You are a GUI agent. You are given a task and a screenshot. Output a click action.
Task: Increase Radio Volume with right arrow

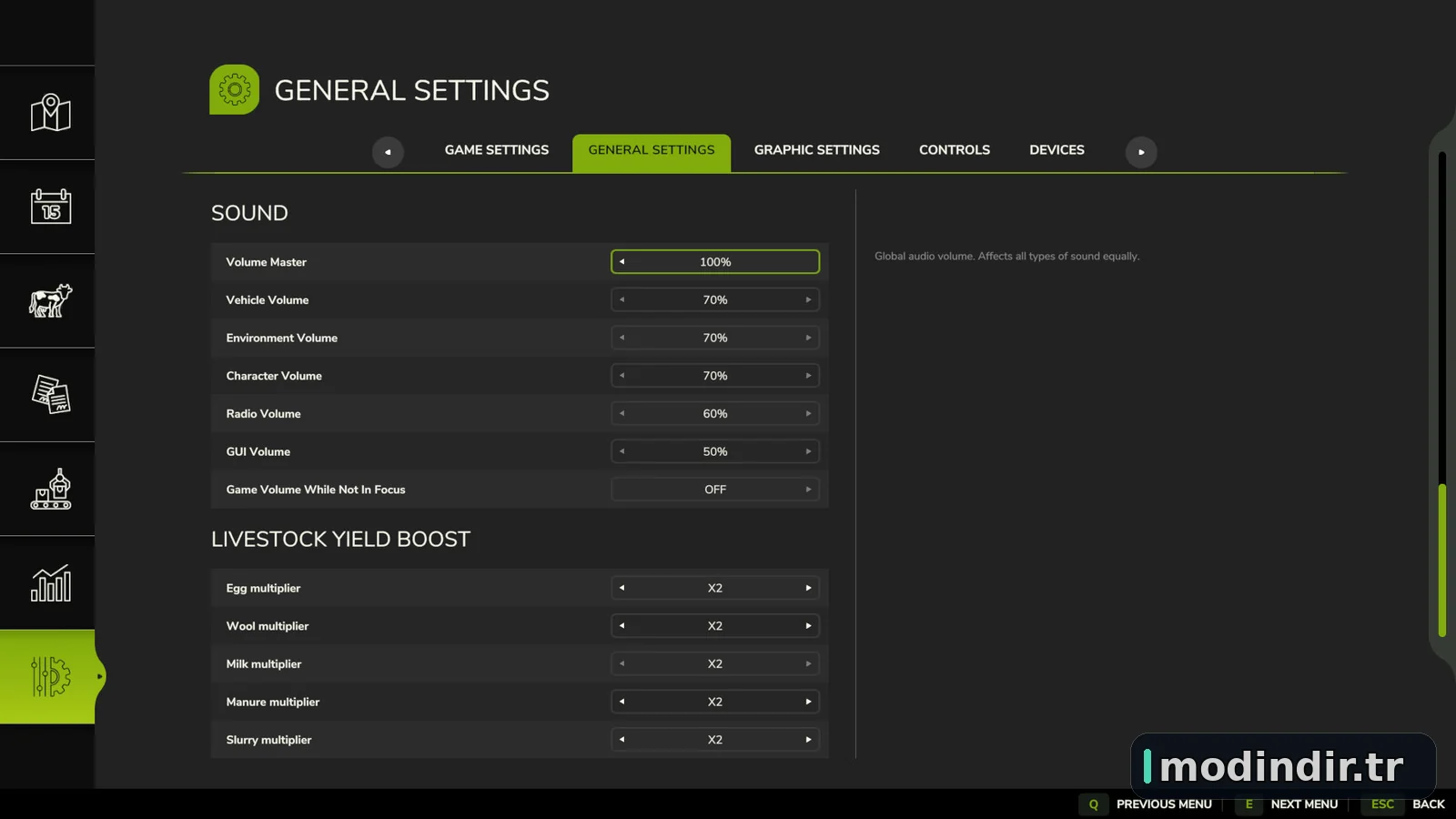808,413
